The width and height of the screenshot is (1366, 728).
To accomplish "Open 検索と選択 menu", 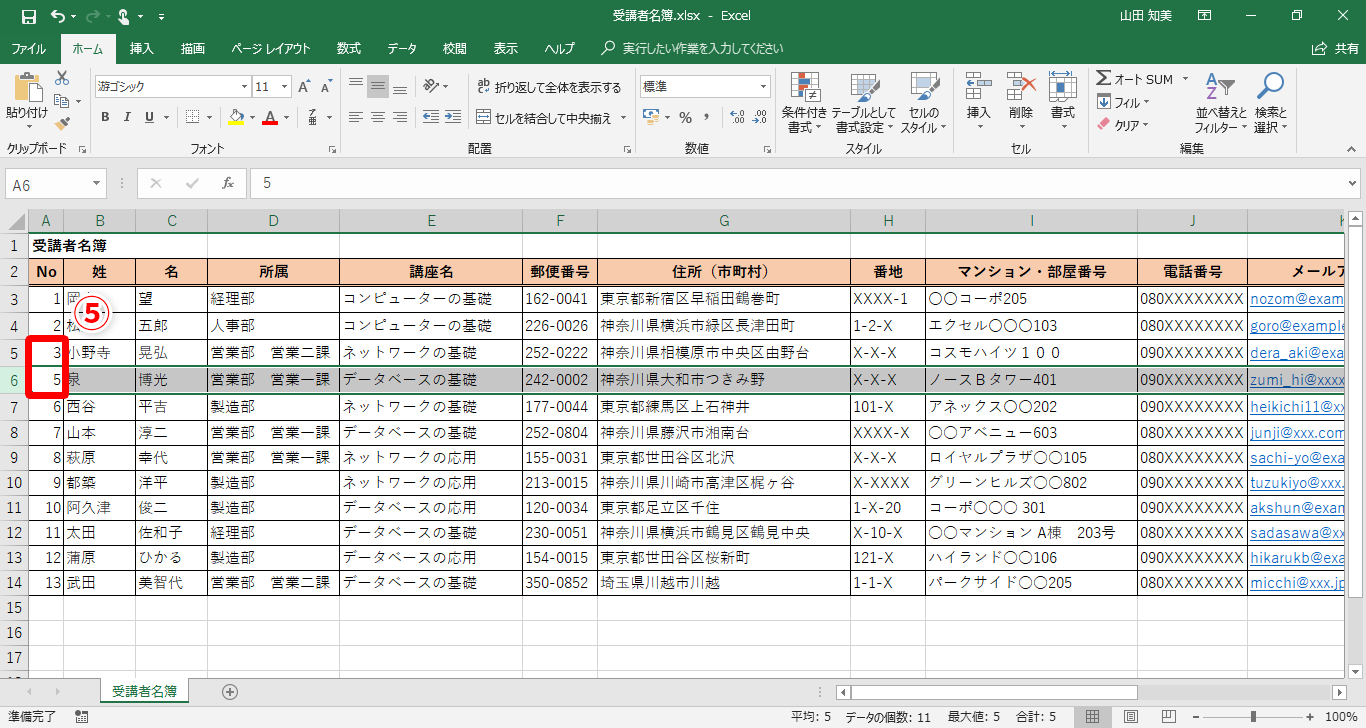I will (1270, 103).
